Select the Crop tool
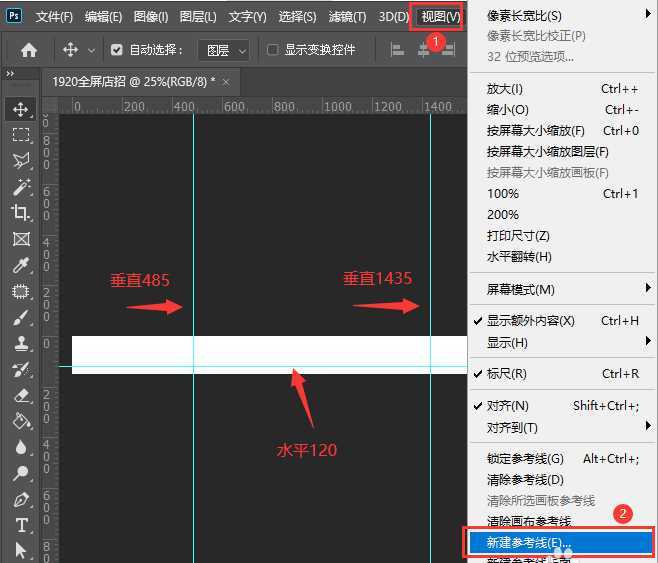 coord(21,213)
